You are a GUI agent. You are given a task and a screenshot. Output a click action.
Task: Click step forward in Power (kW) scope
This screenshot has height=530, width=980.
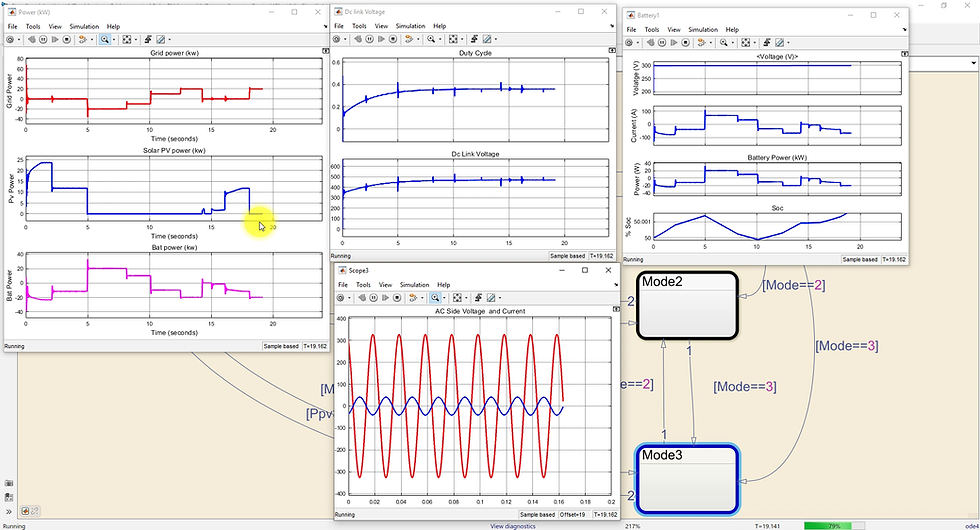55,39
